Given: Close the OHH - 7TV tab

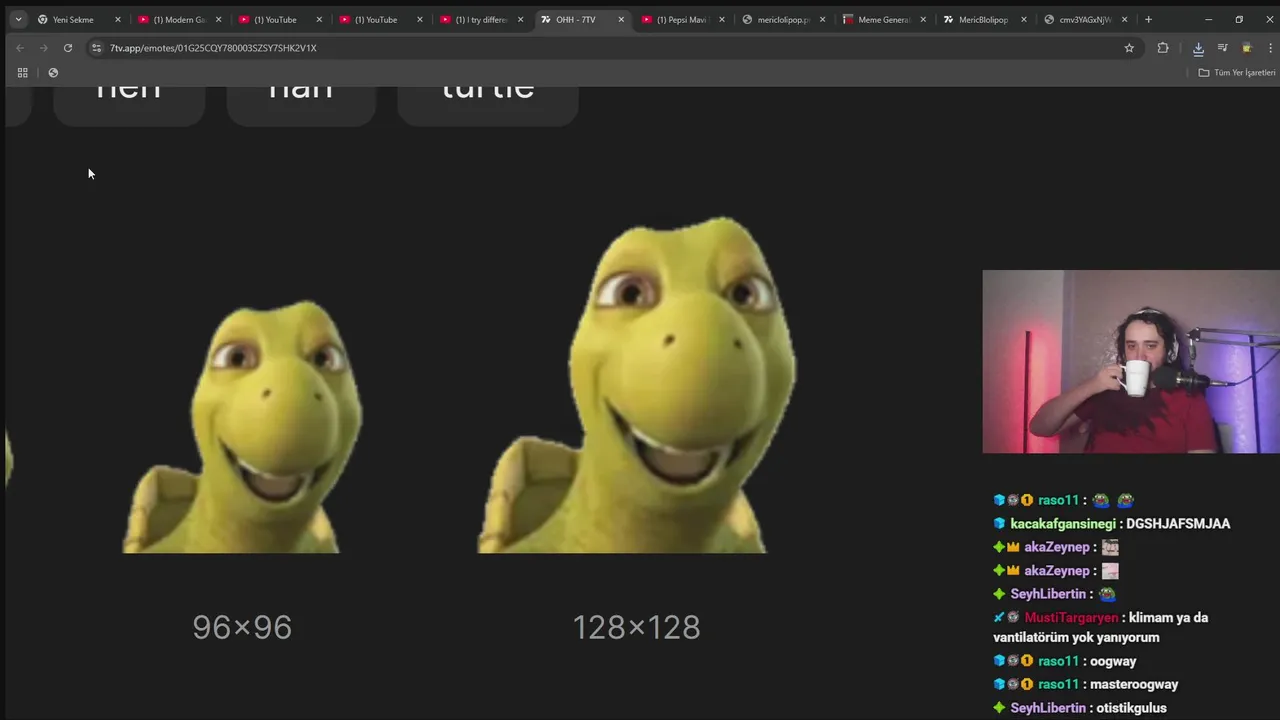Looking at the screenshot, I should click(621, 19).
